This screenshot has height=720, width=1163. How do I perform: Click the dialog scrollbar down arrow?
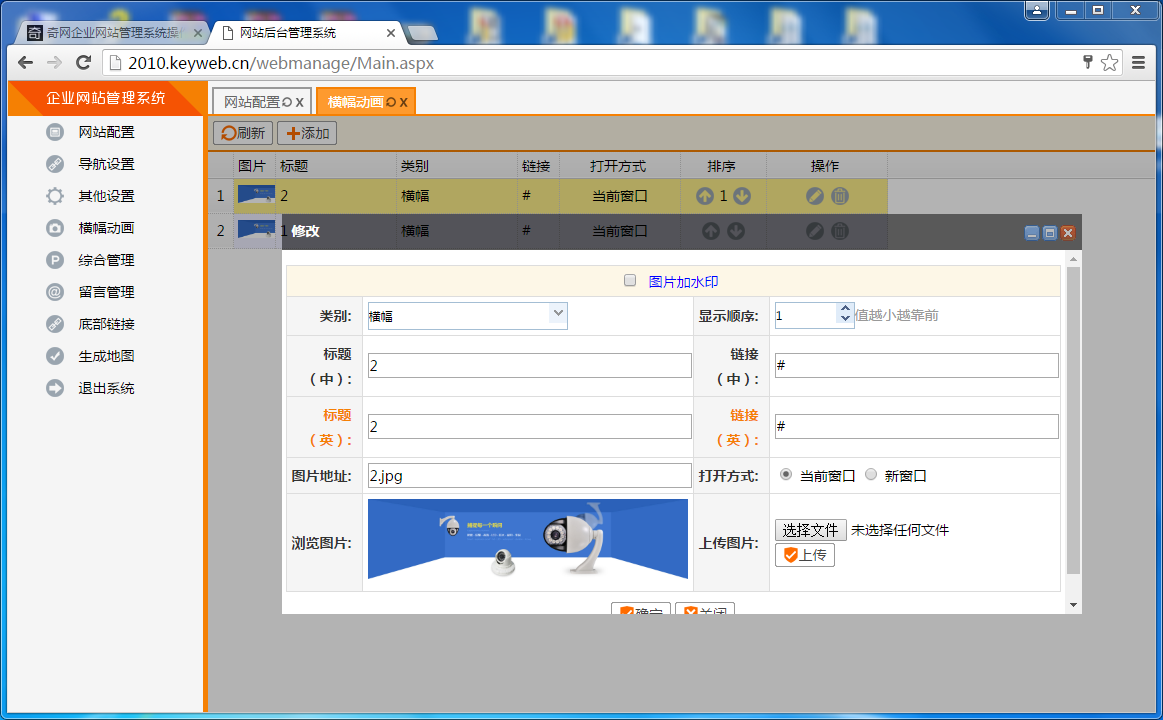point(1073,605)
